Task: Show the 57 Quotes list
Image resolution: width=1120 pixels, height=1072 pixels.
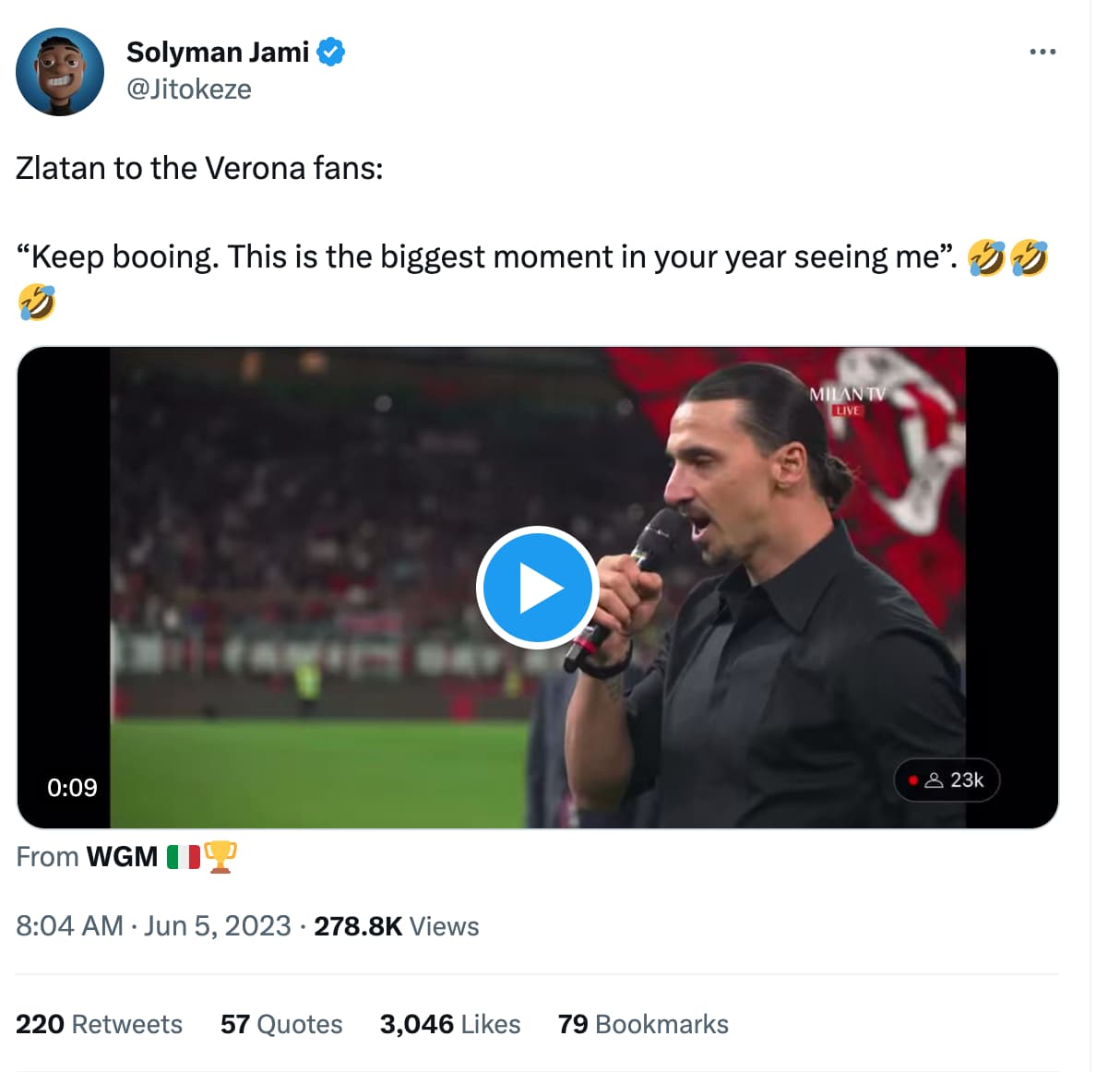Action: click(281, 1024)
